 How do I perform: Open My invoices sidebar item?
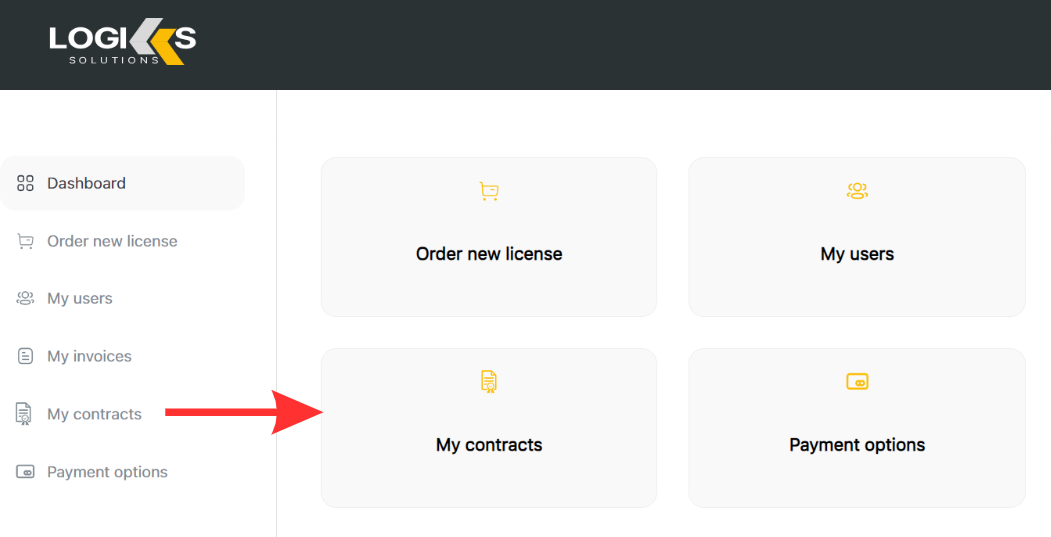(x=89, y=356)
